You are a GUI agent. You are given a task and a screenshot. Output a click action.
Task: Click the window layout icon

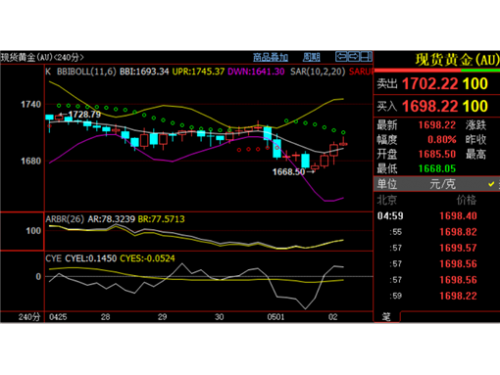point(366,57)
